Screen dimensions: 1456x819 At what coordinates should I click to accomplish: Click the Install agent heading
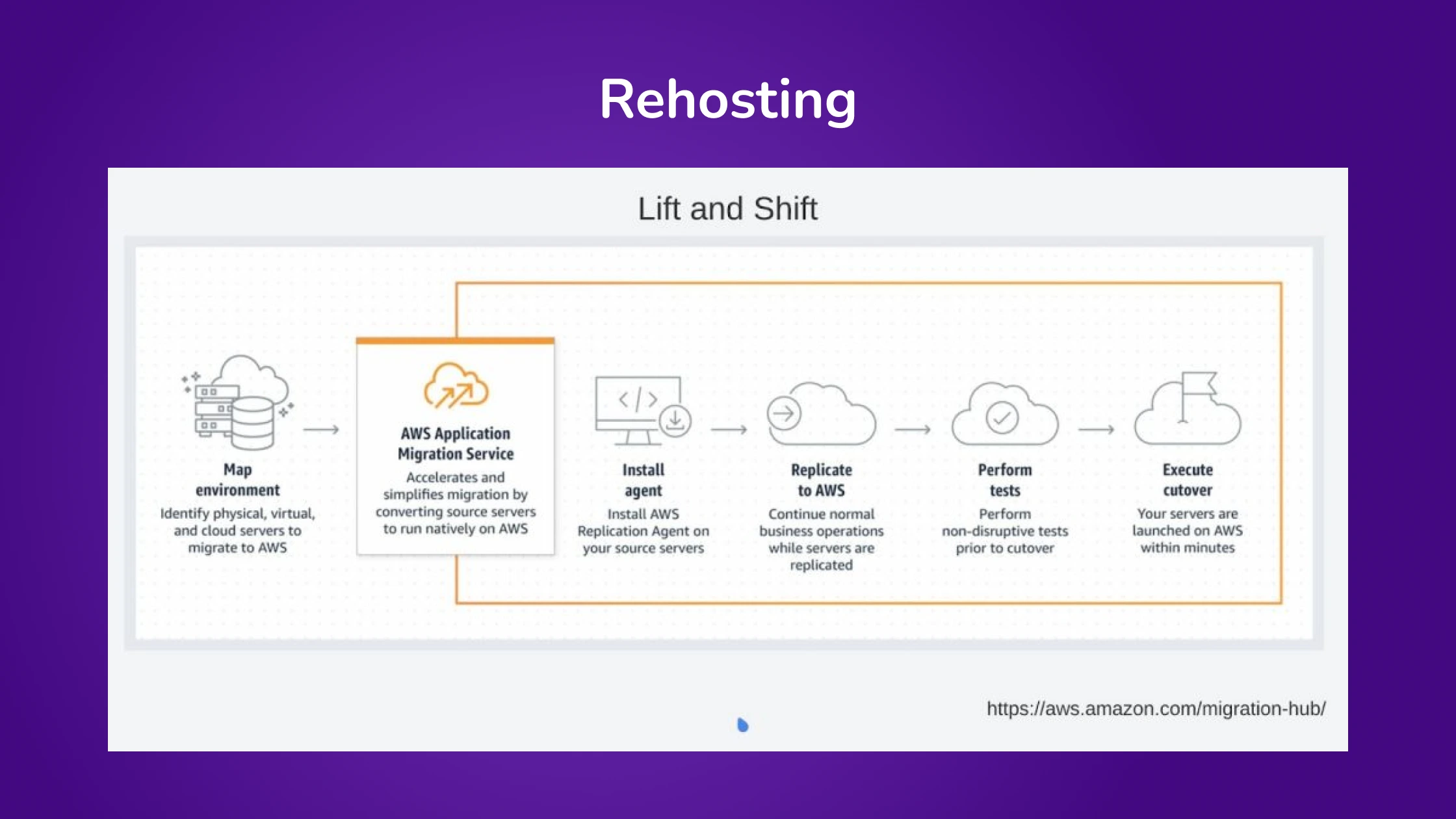tap(643, 480)
